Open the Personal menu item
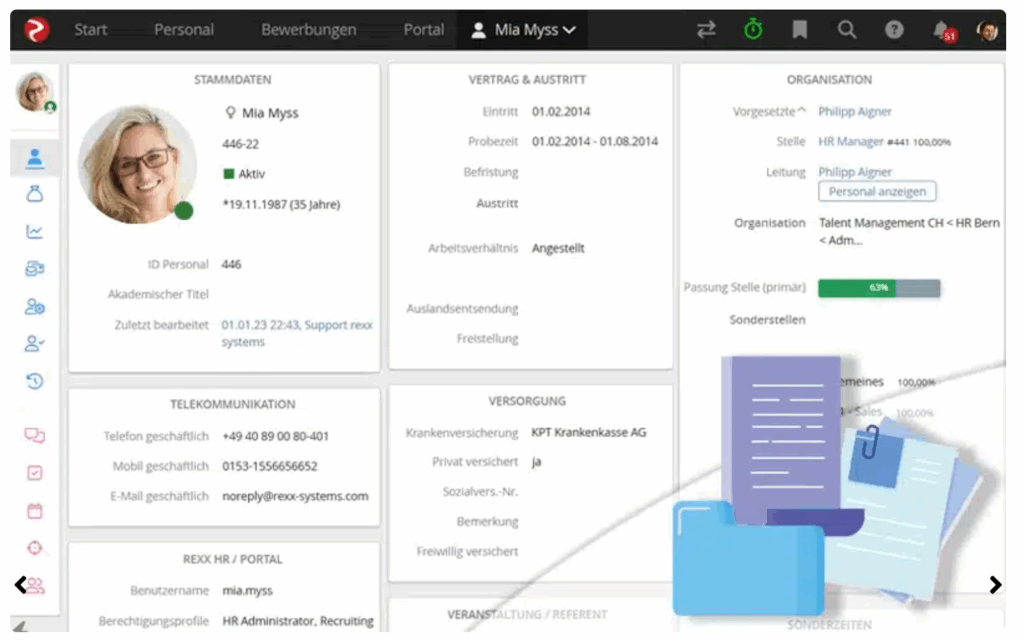 pyautogui.click(x=183, y=30)
